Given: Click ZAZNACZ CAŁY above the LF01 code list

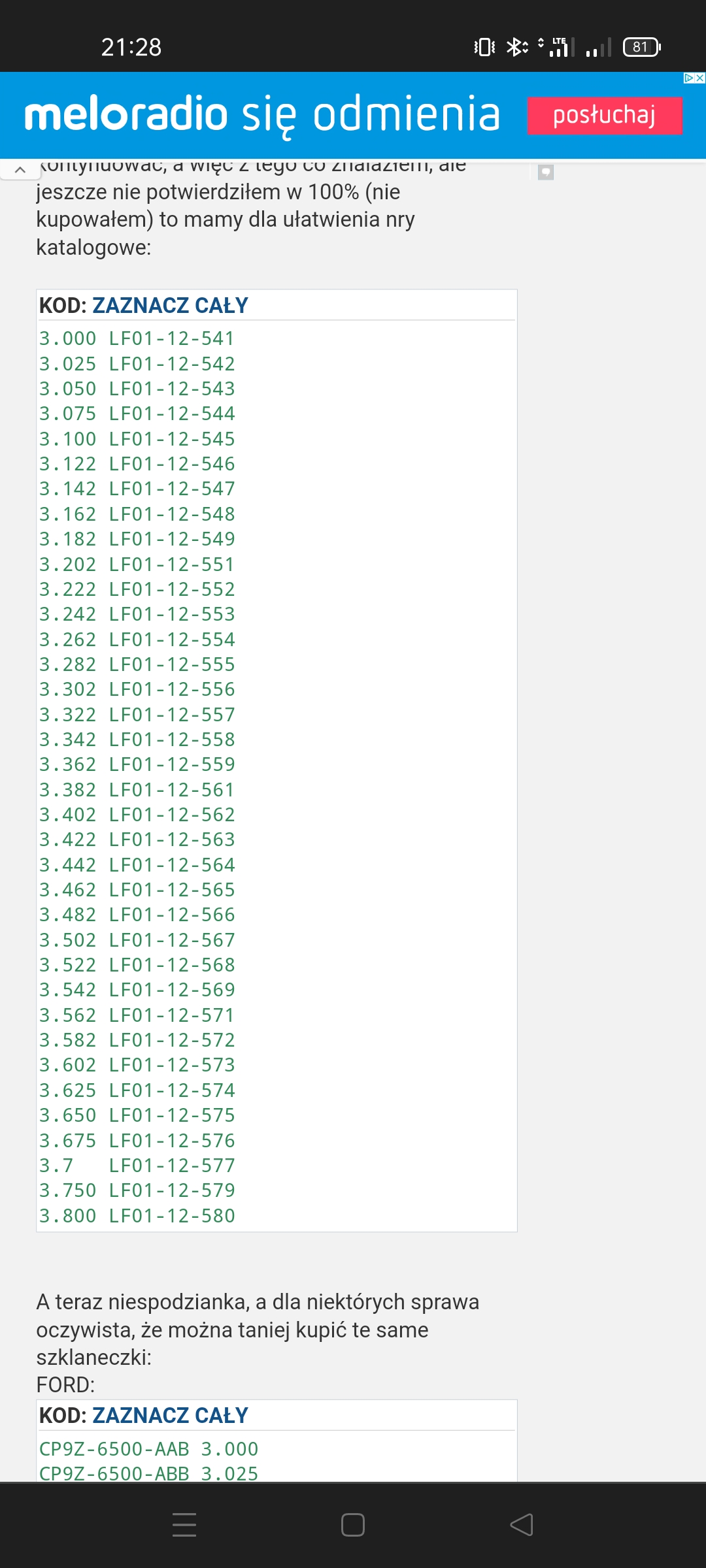Looking at the screenshot, I should (170, 305).
